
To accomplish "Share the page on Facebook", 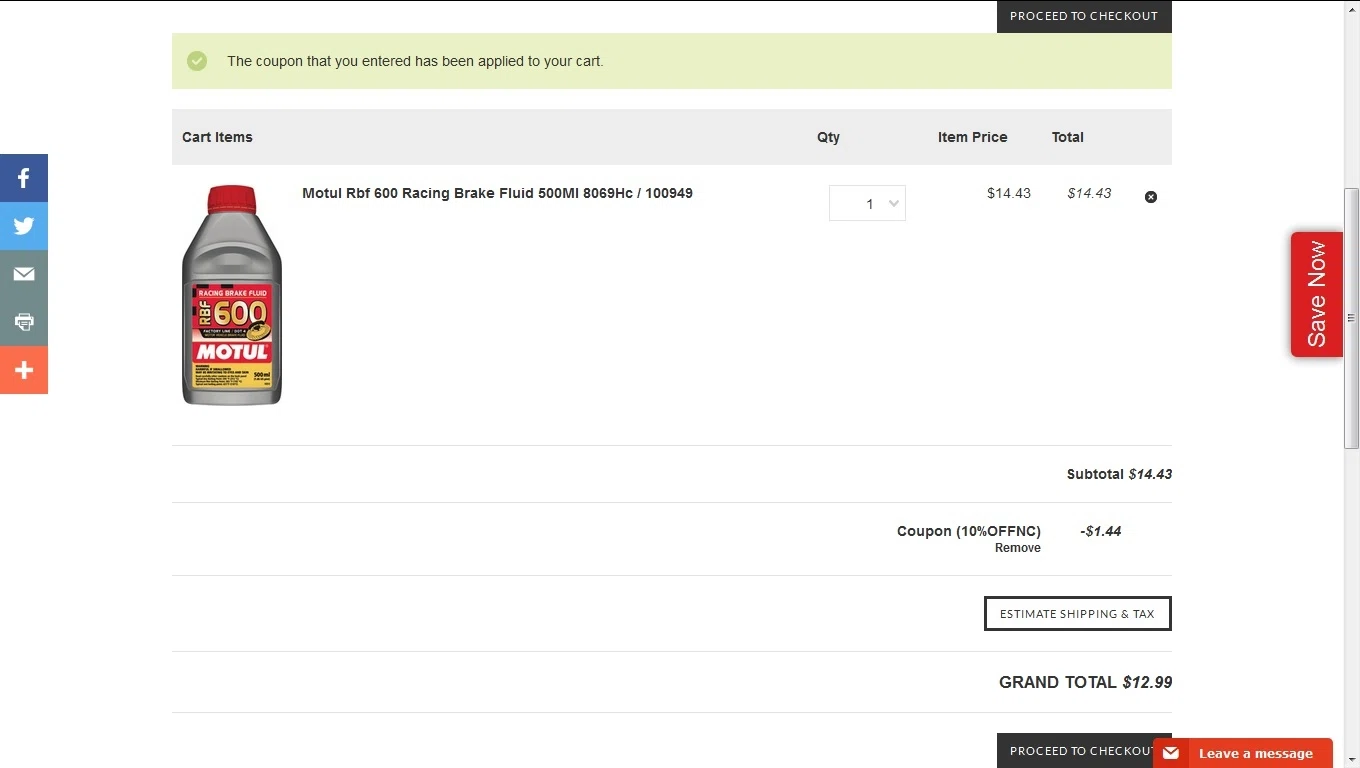I will (x=24, y=178).
